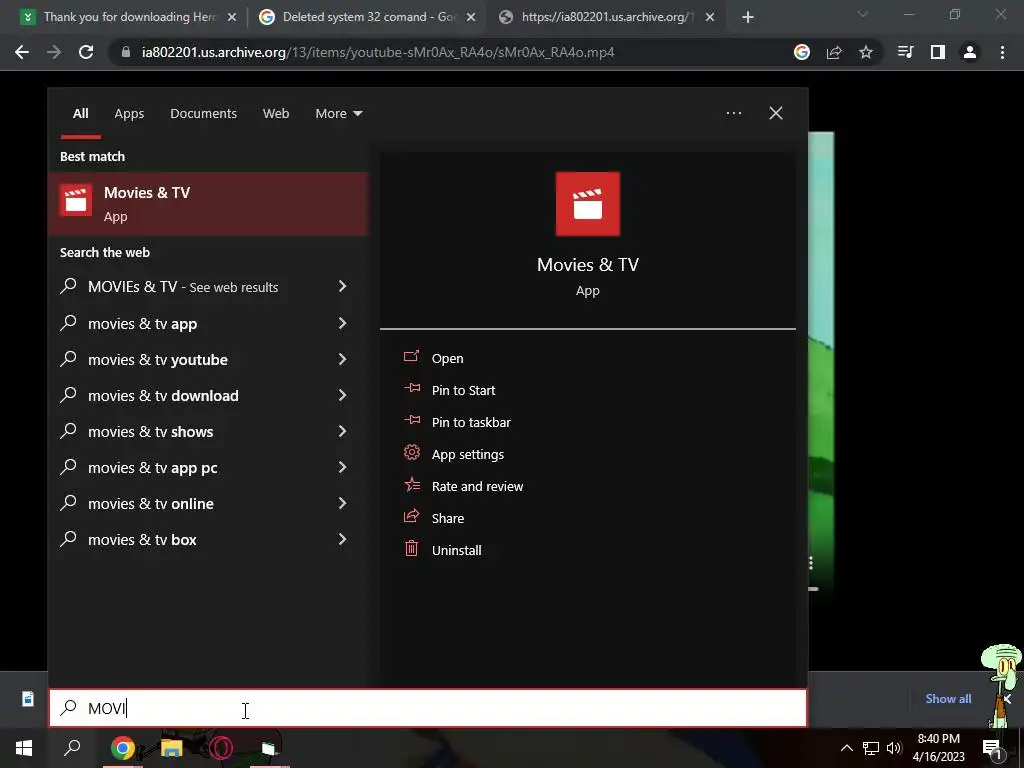Click the volume speaker tray icon
Viewport: 1024px width, 768px height.
click(x=894, y=748)
